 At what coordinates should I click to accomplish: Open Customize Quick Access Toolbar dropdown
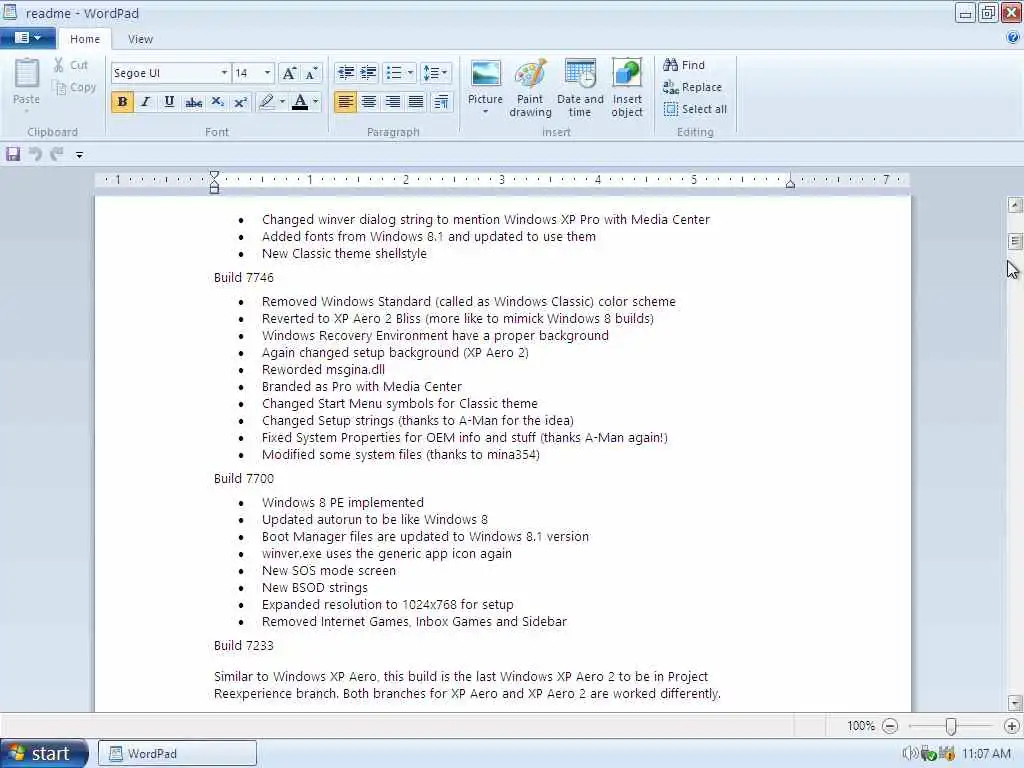pos(79,155)
